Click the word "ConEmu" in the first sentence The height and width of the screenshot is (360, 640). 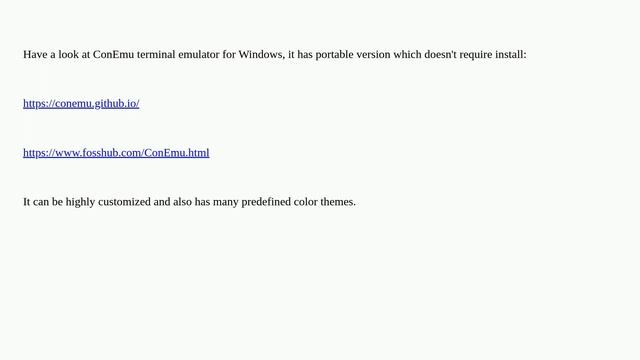(113, 54)
